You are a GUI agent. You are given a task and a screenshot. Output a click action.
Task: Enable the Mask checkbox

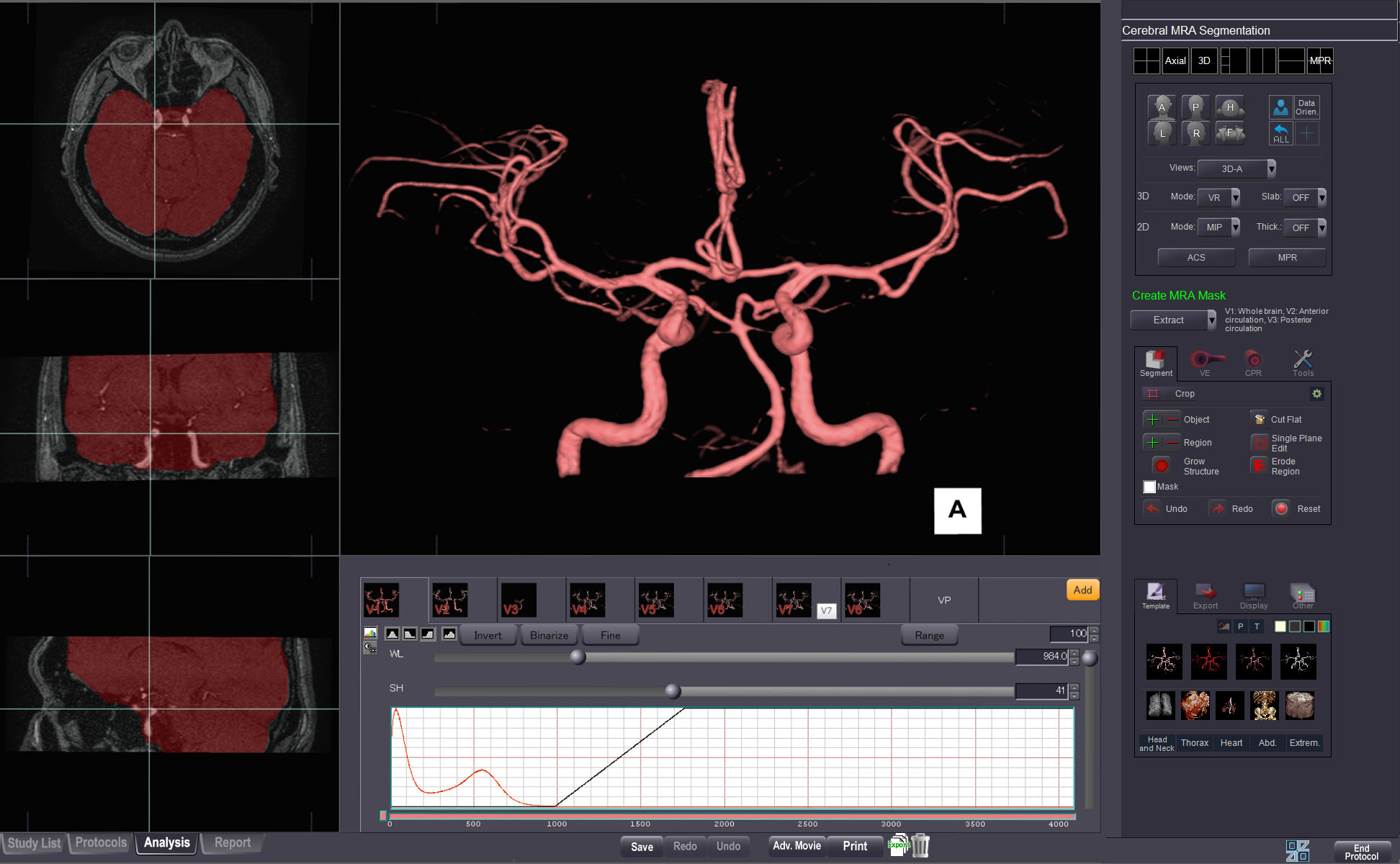tap(1149, 487)
